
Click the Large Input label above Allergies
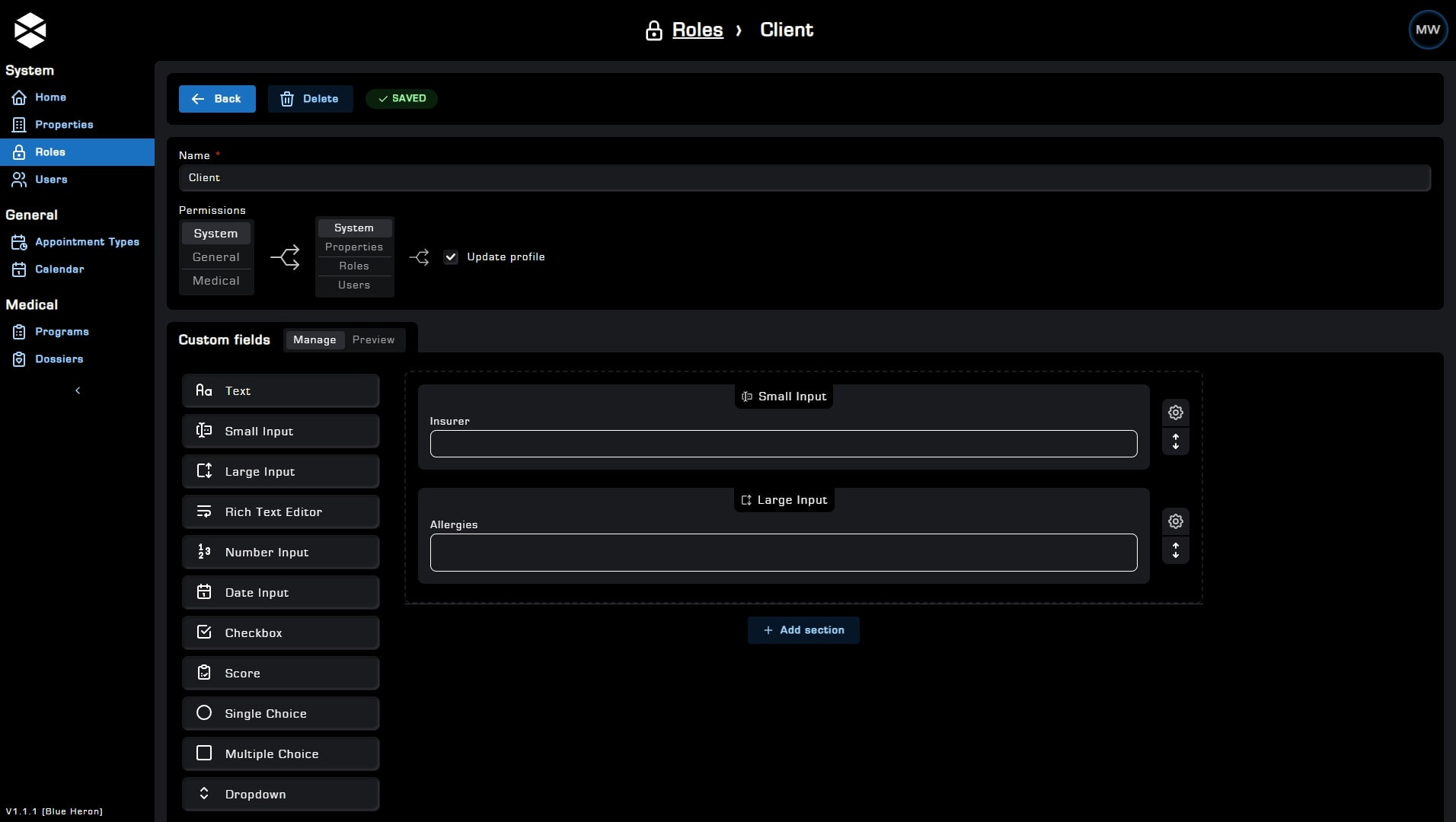(x=784, y=500)
